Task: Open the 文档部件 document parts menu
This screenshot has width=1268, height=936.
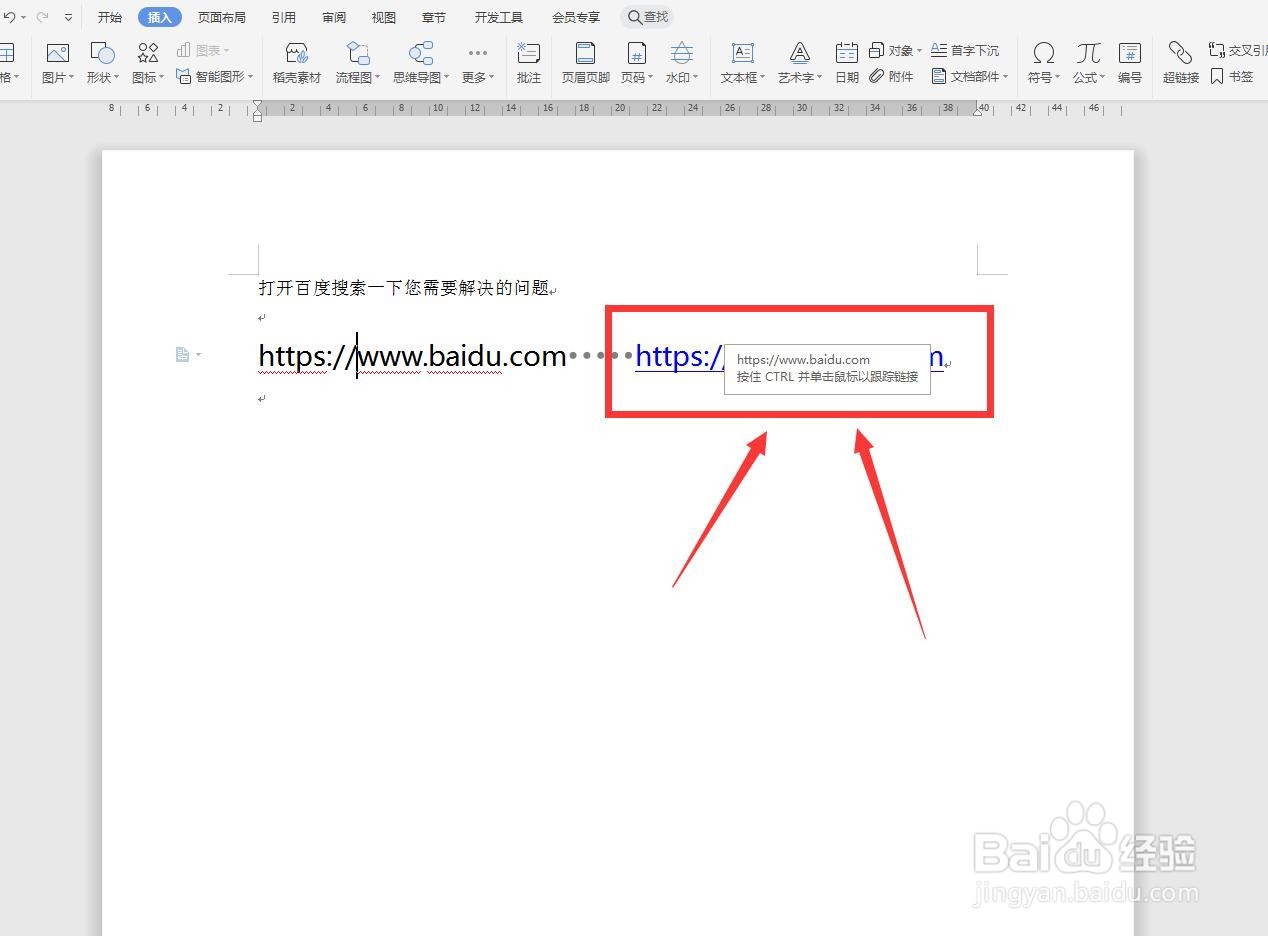Action: (969, 76)
